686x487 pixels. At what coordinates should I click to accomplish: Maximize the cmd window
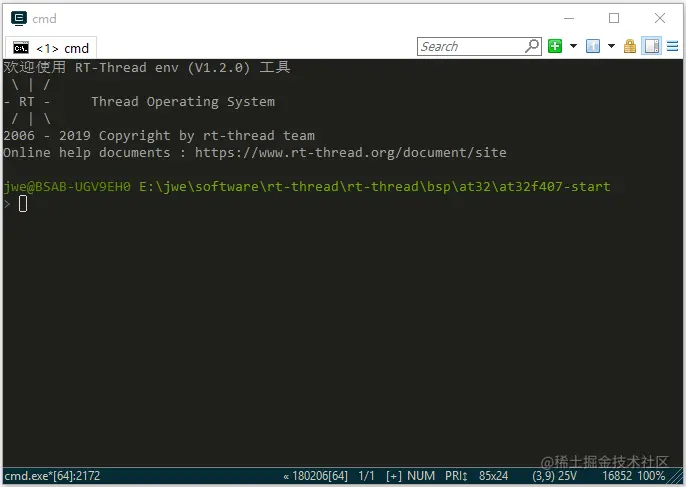[614, 18]
